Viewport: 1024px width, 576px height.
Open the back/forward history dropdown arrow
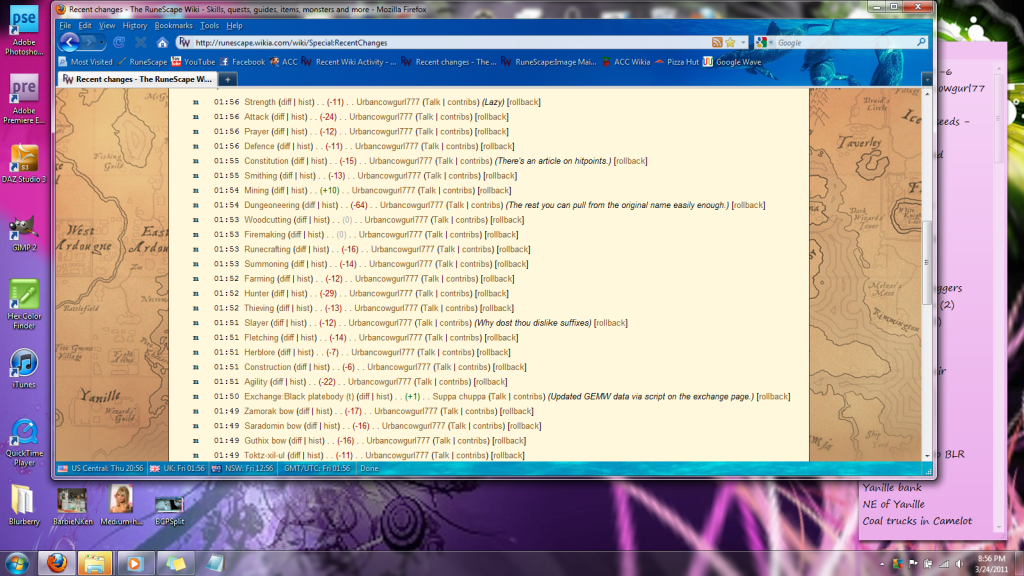pos(102,42)
